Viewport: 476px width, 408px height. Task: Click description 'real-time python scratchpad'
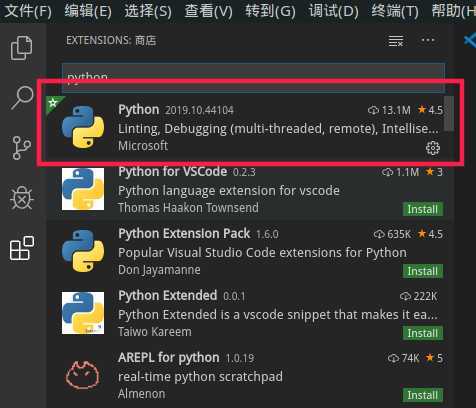click(x=200, y=377)
